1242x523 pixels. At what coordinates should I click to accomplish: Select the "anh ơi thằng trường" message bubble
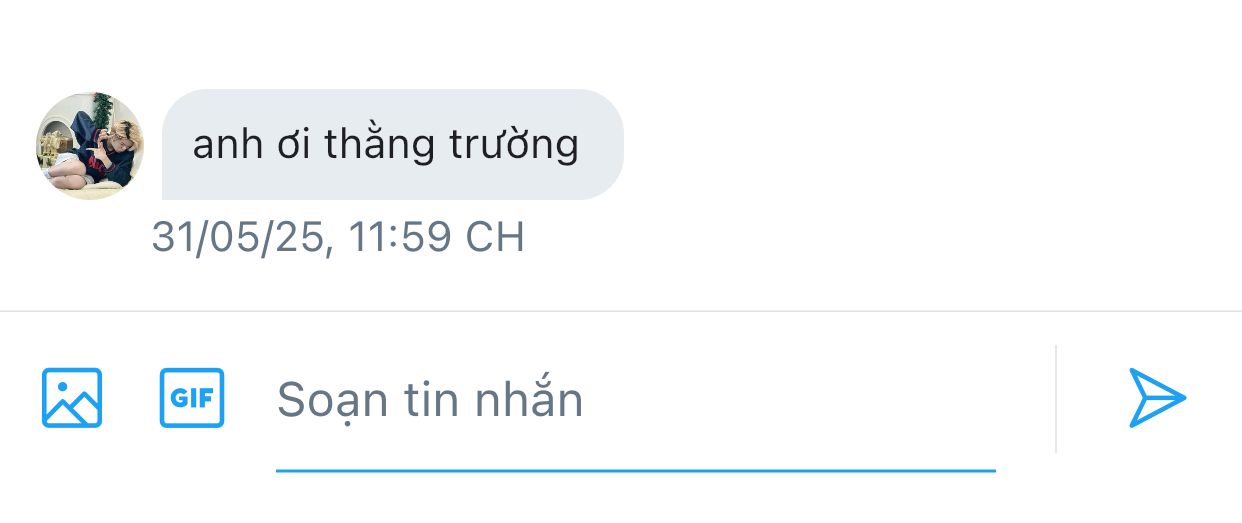coord(393,145)
